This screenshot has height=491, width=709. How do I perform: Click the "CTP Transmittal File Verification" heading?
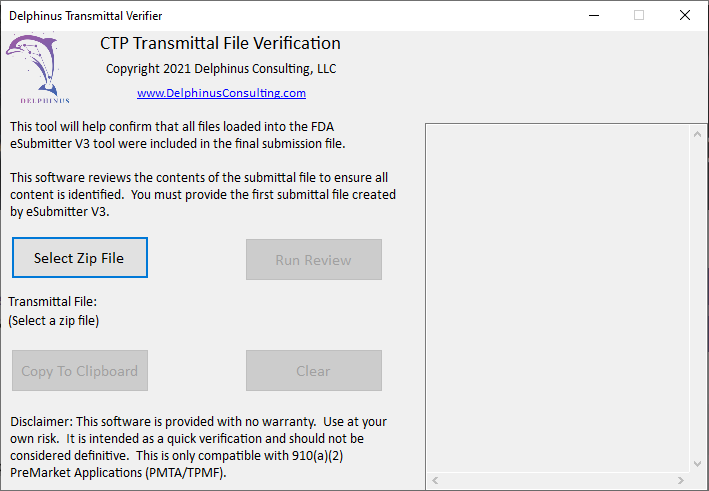tap(220, 43)
